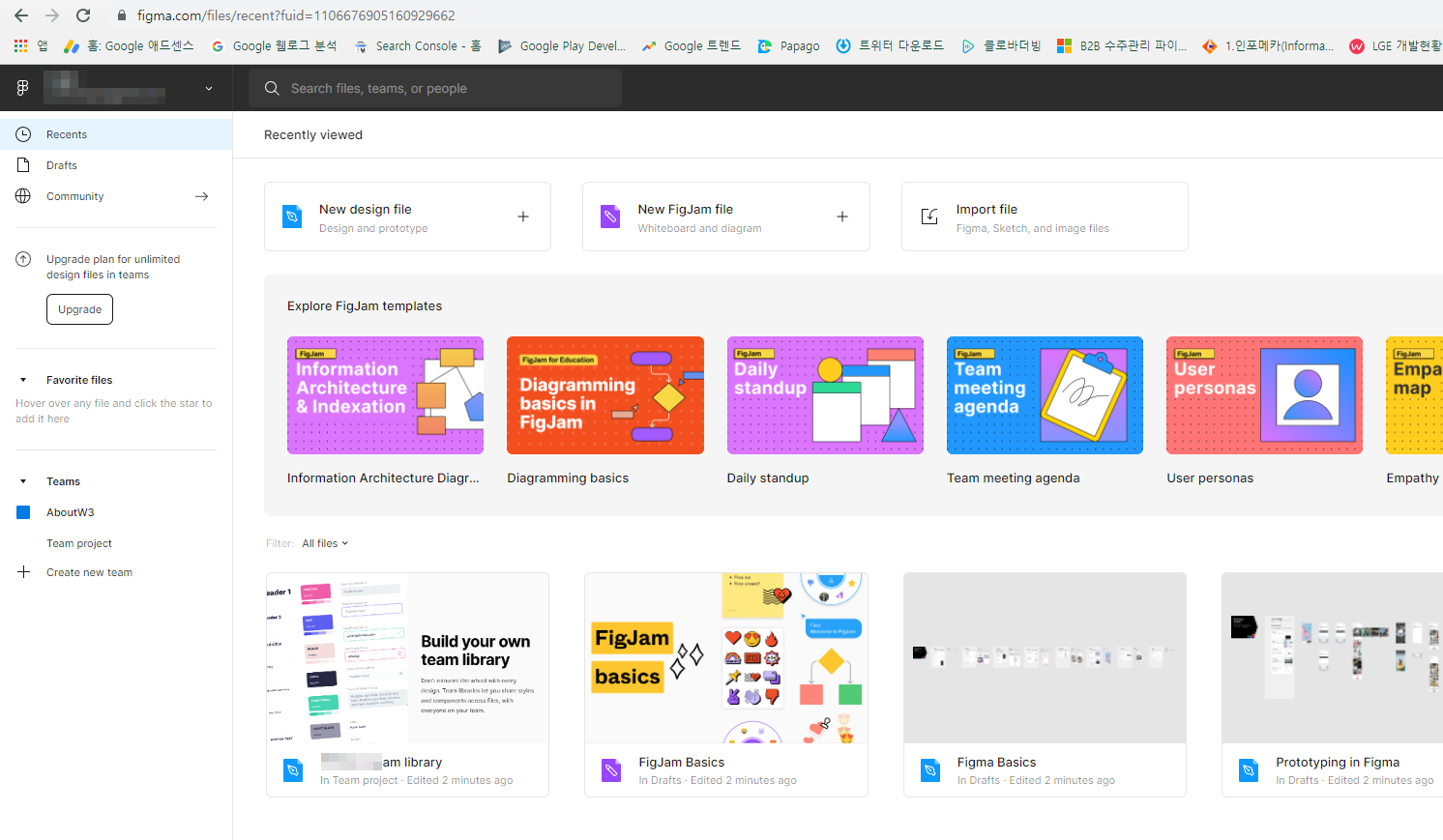Open the account switcher chevron
1443x840 pixels.
click(209, 89)
